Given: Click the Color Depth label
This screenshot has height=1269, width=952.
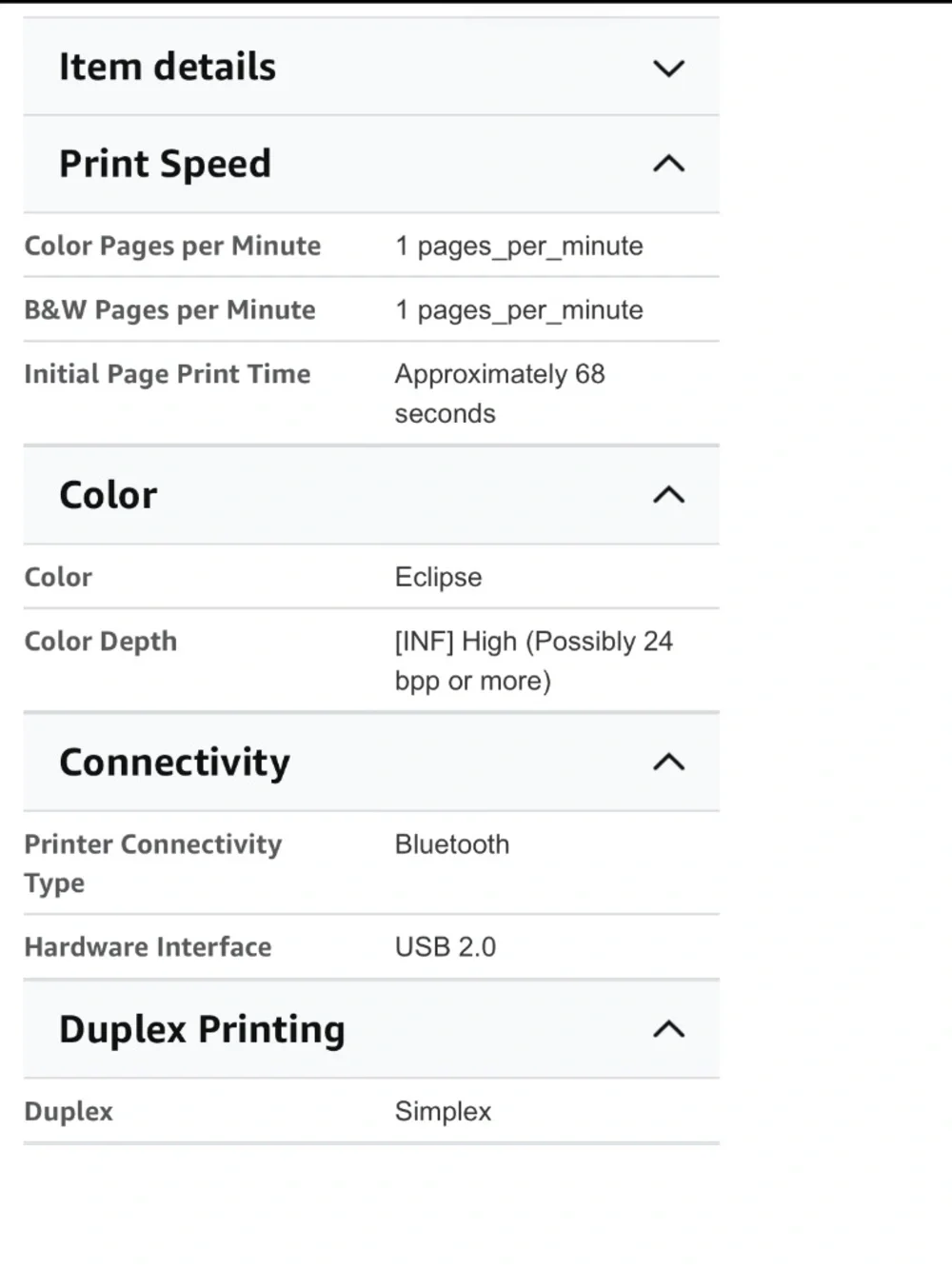Looking at the screenshot, I should coord(101,641).
